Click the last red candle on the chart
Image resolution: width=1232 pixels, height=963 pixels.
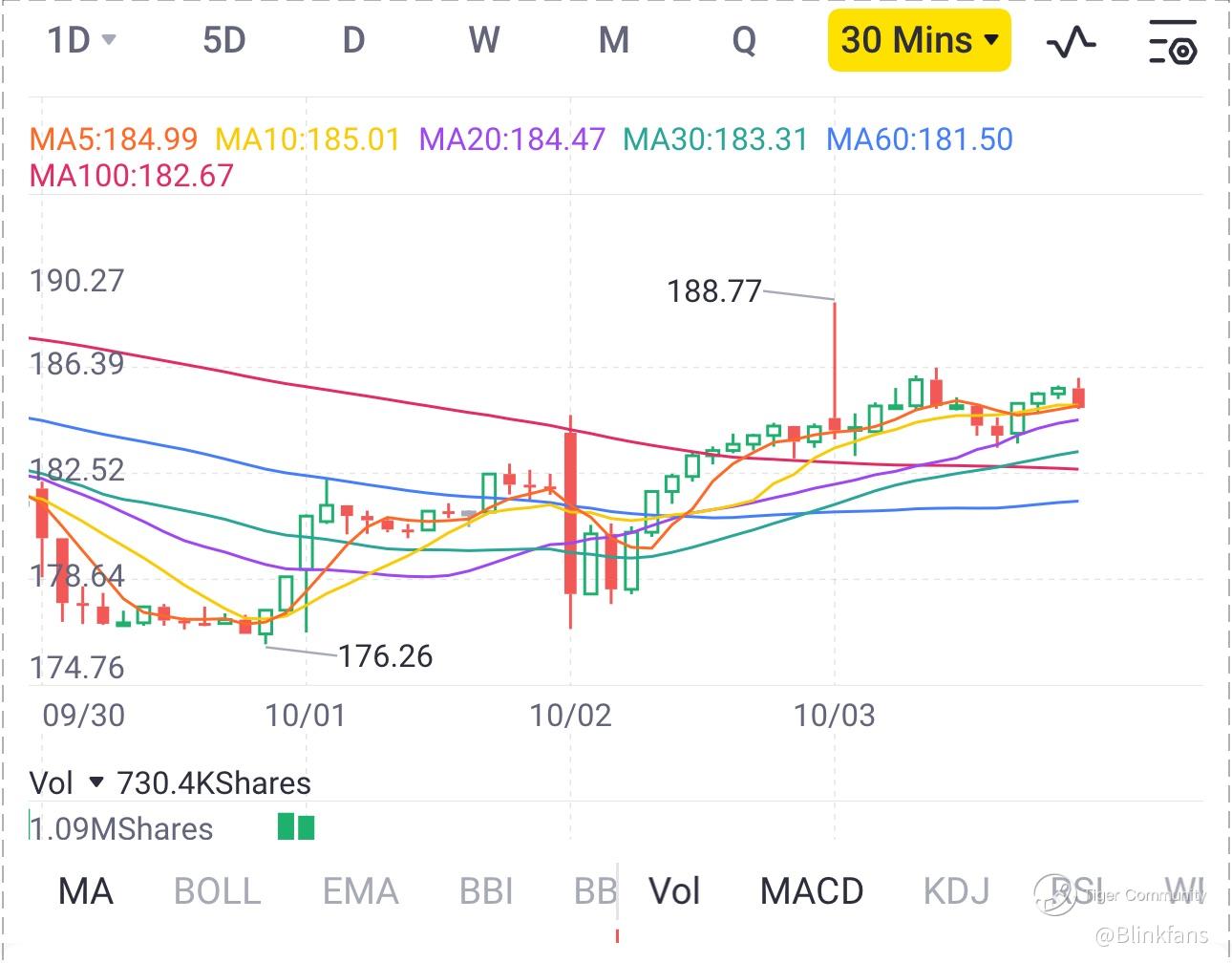1079,394
